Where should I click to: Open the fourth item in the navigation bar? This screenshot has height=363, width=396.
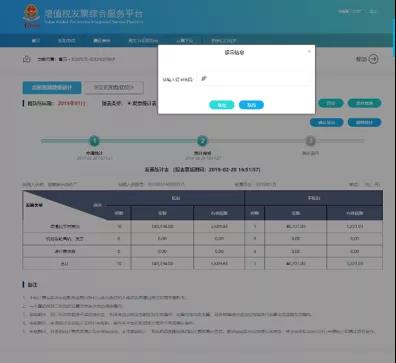[x=143, y=41]
